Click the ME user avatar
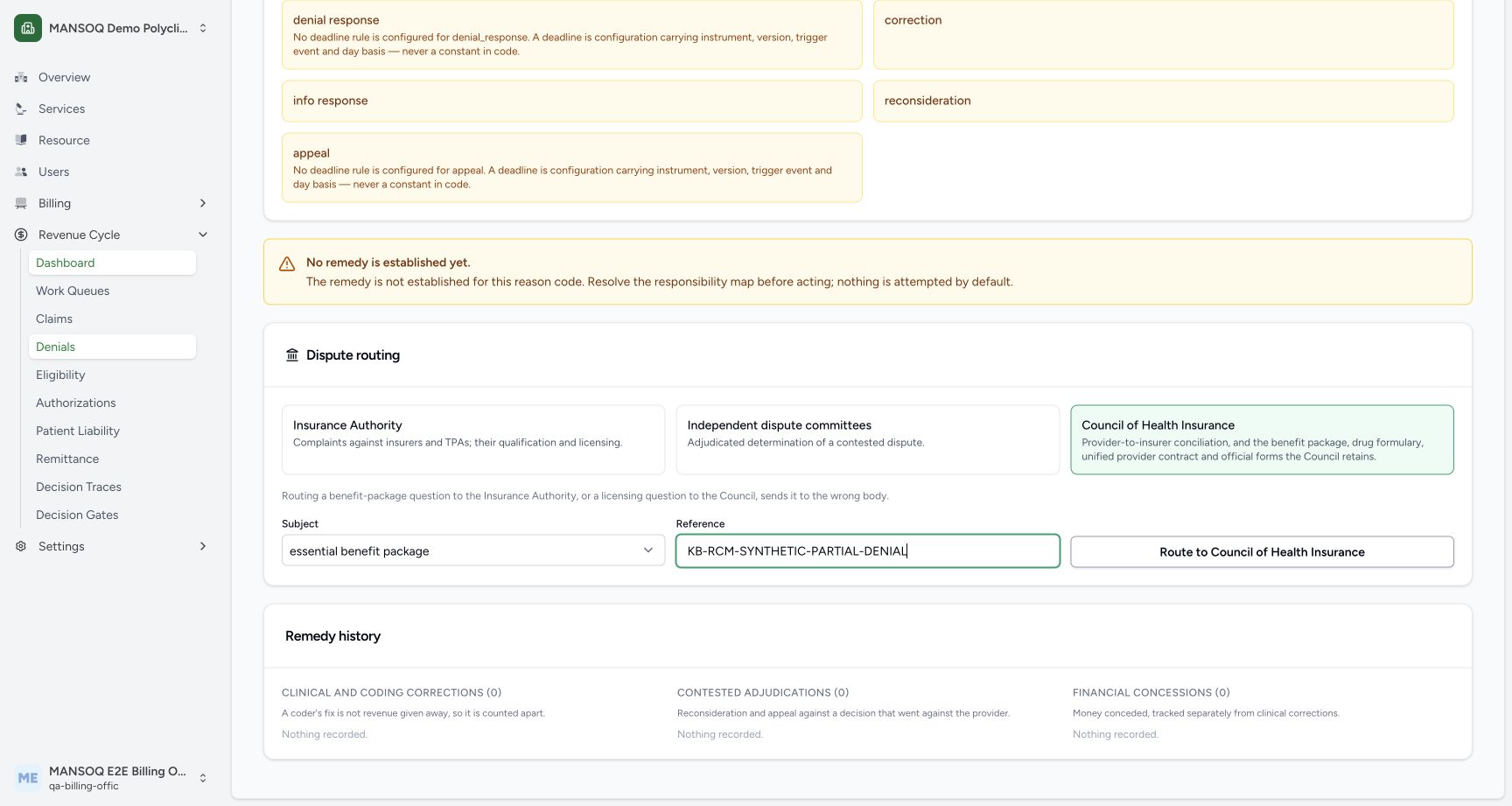1512x806 pixels. (28, 778)
